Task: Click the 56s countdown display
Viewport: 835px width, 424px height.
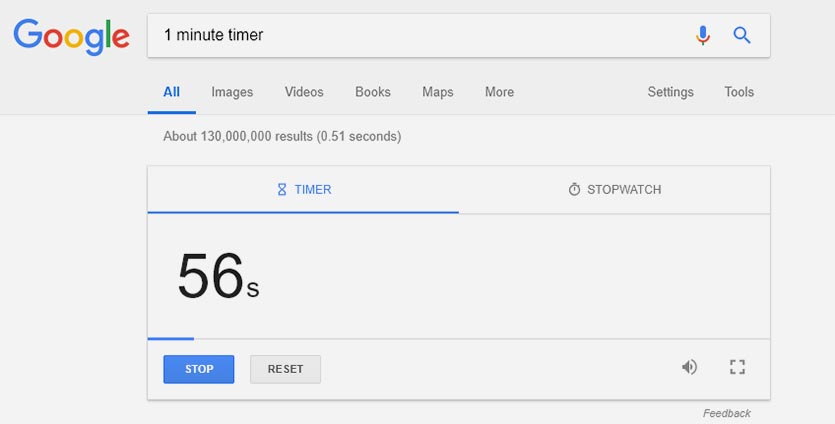Action: point(218,277)
